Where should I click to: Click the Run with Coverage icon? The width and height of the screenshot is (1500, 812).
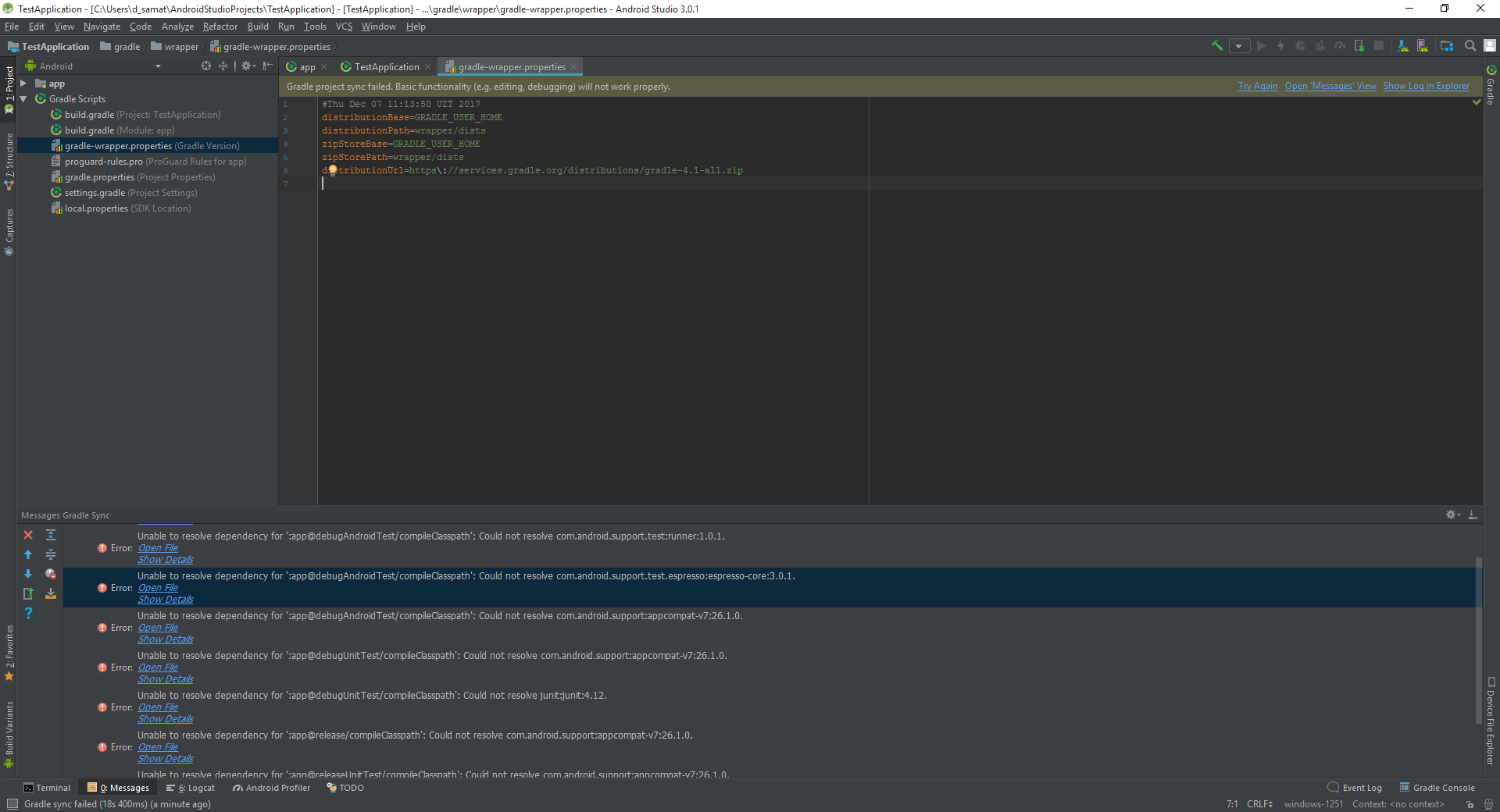(x=1320, y=46)
